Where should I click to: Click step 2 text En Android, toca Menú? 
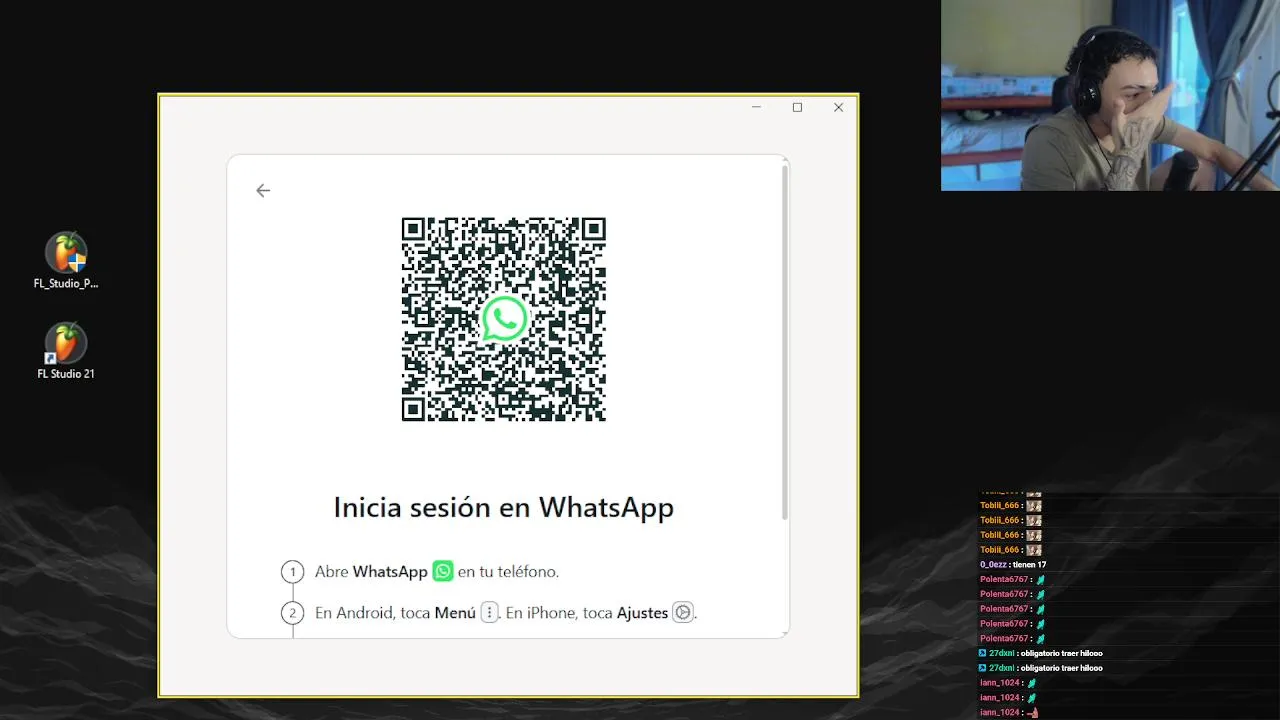[x=395, y=613]
